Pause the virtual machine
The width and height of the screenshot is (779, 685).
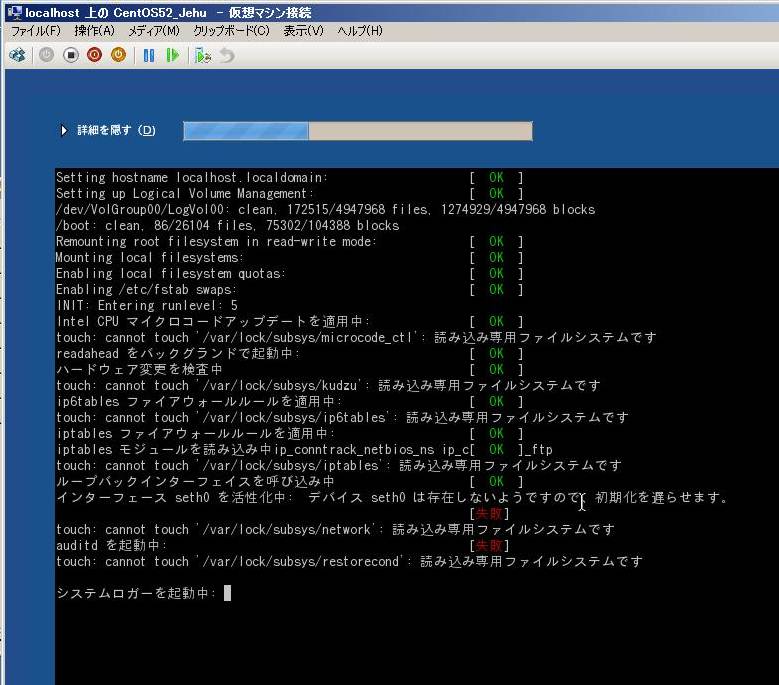tap(149, 55)
